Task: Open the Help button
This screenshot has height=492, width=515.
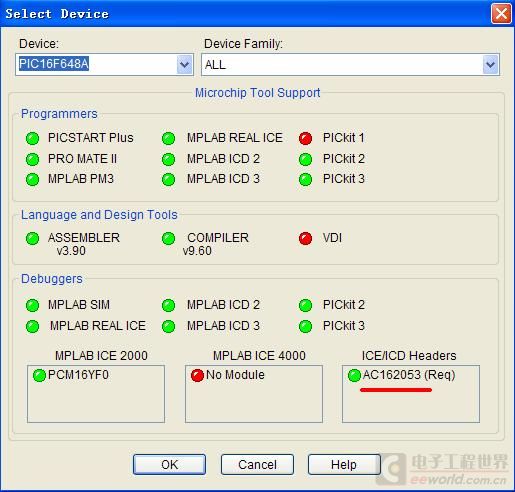Action: click(344, 465)
